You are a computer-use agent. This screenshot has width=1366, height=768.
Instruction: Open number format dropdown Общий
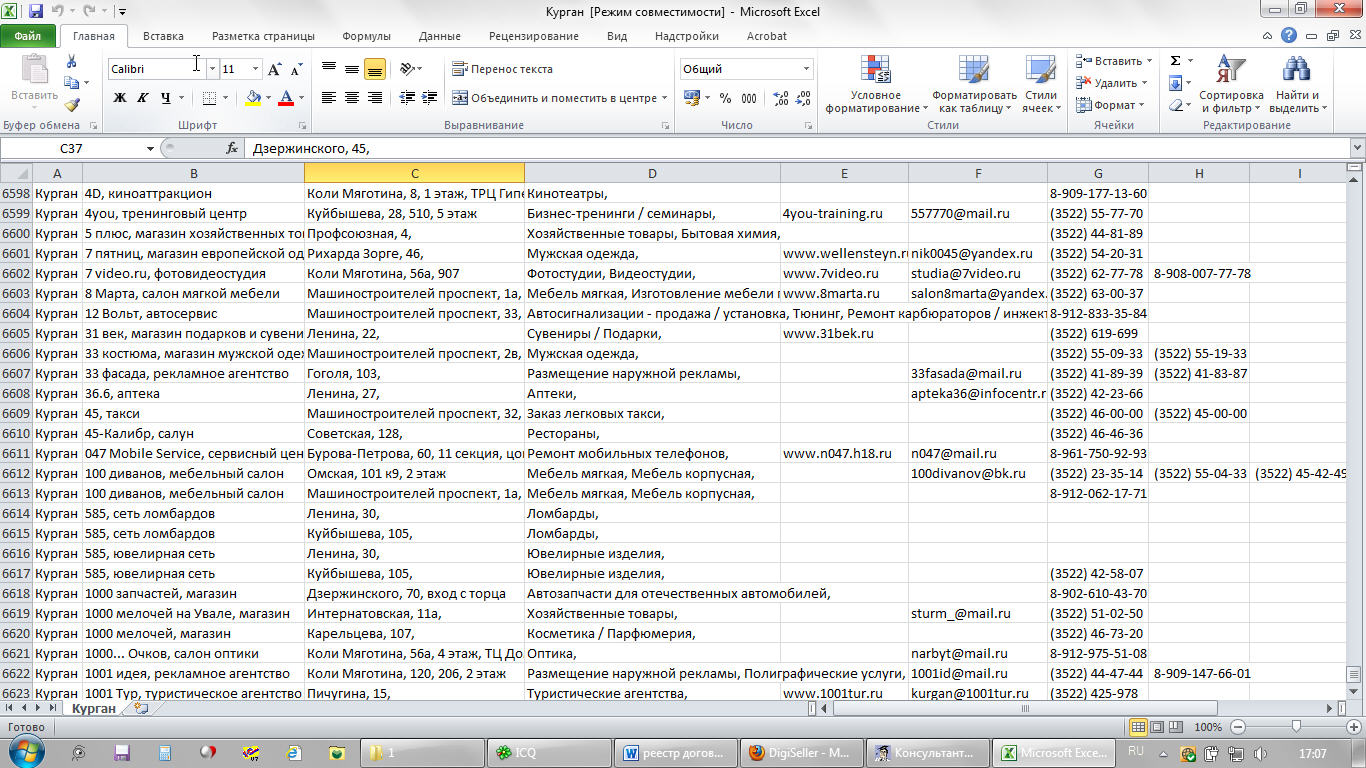(x=806, y=69)
